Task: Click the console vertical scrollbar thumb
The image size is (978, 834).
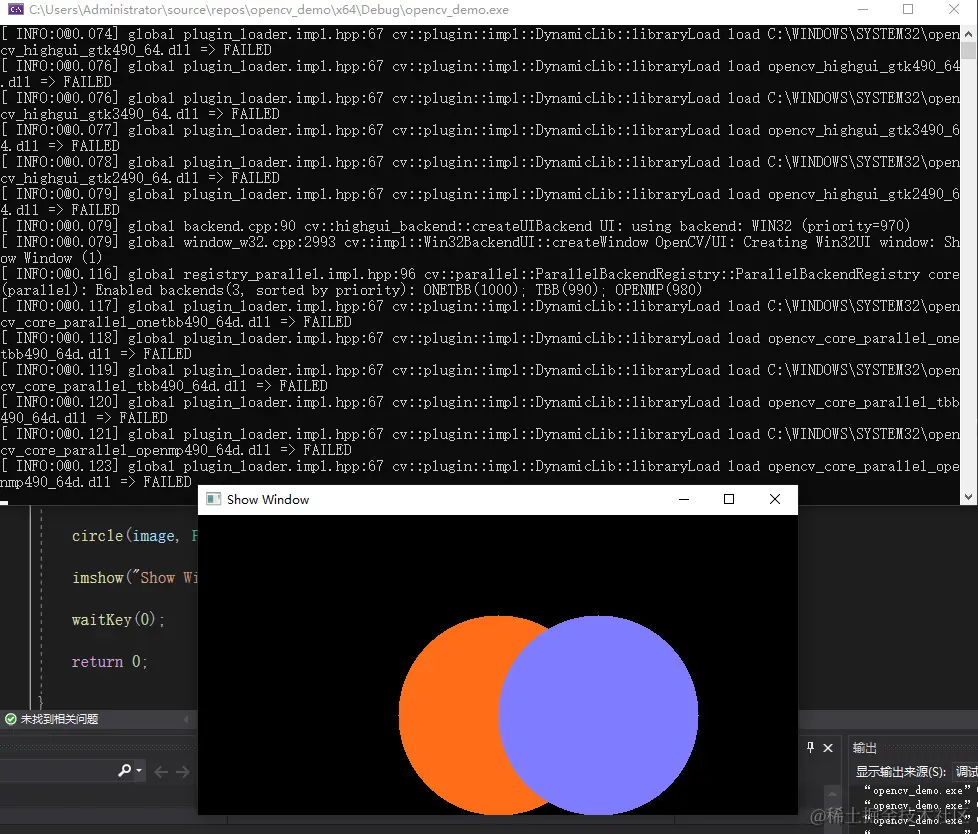Action: click(969, 50)
